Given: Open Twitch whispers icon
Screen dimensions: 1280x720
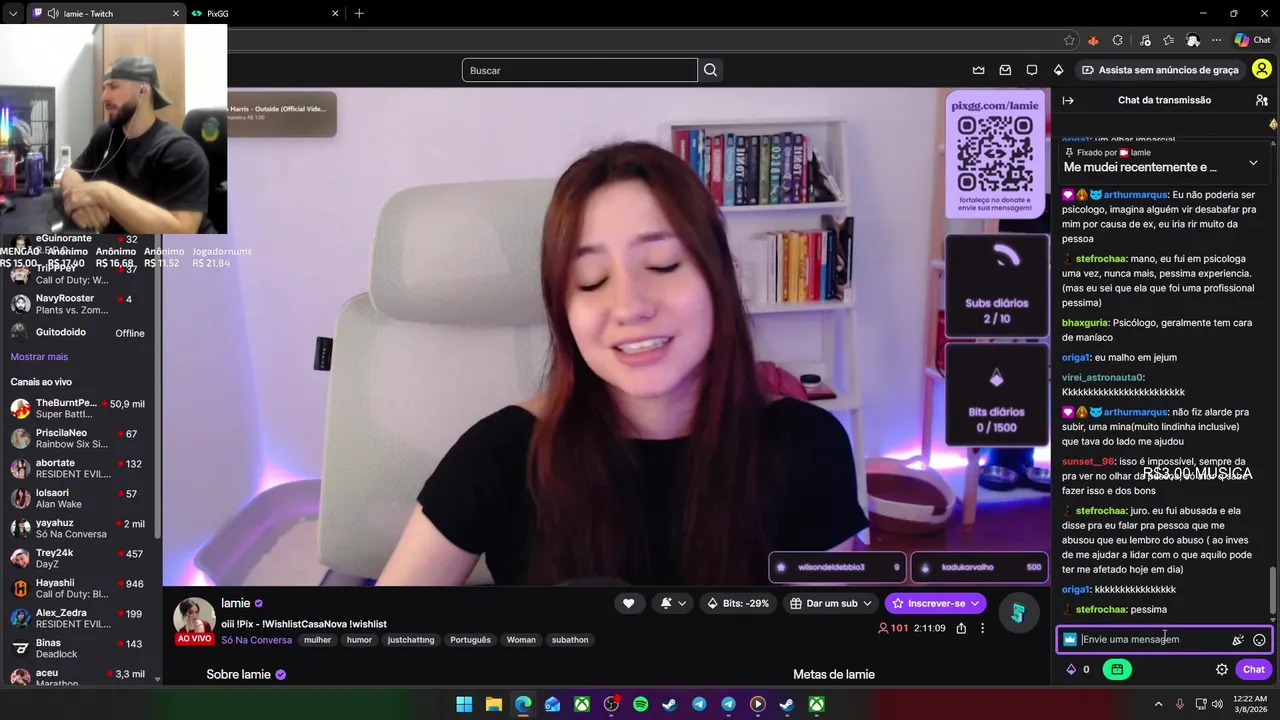Looking at the screenshot, I should [x=1031, y=70].
